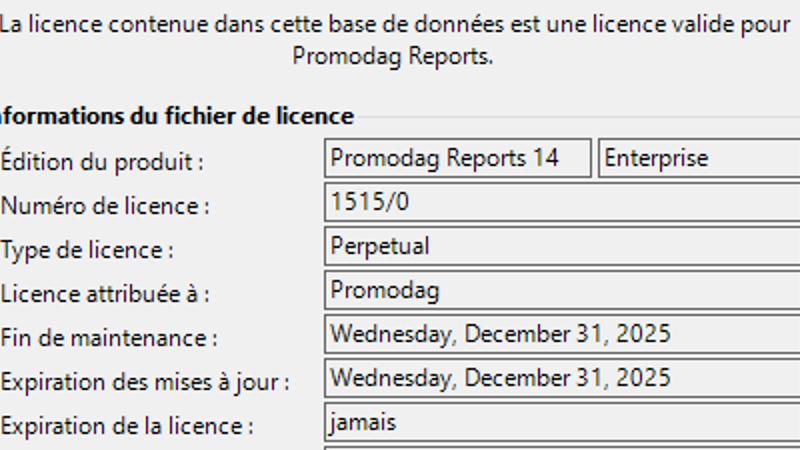Click the partly visible field below 'jamais'
The image size is (800, 450).
pos(562,446)
